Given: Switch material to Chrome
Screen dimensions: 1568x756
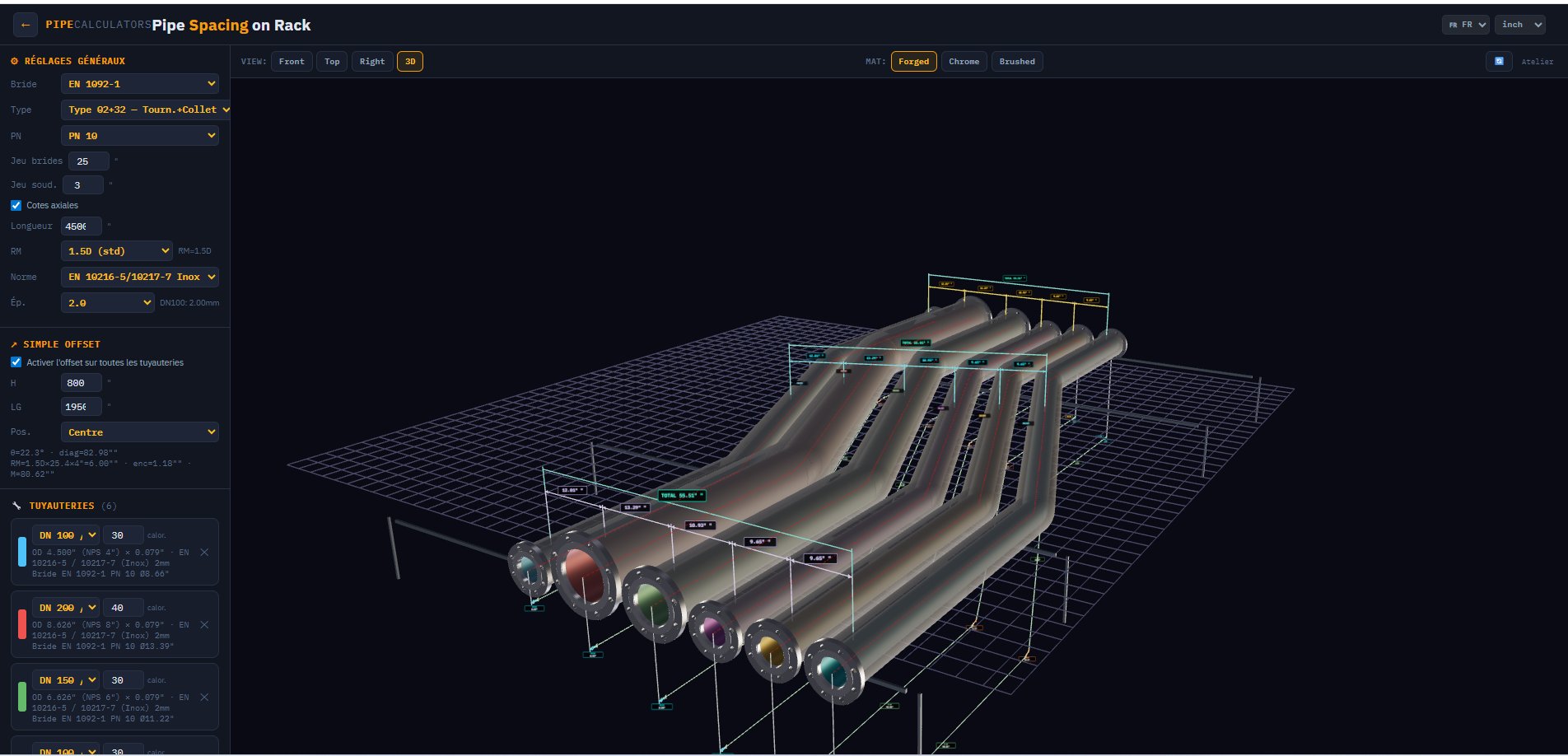Looking at the screenshot, I should coord(964,61).
